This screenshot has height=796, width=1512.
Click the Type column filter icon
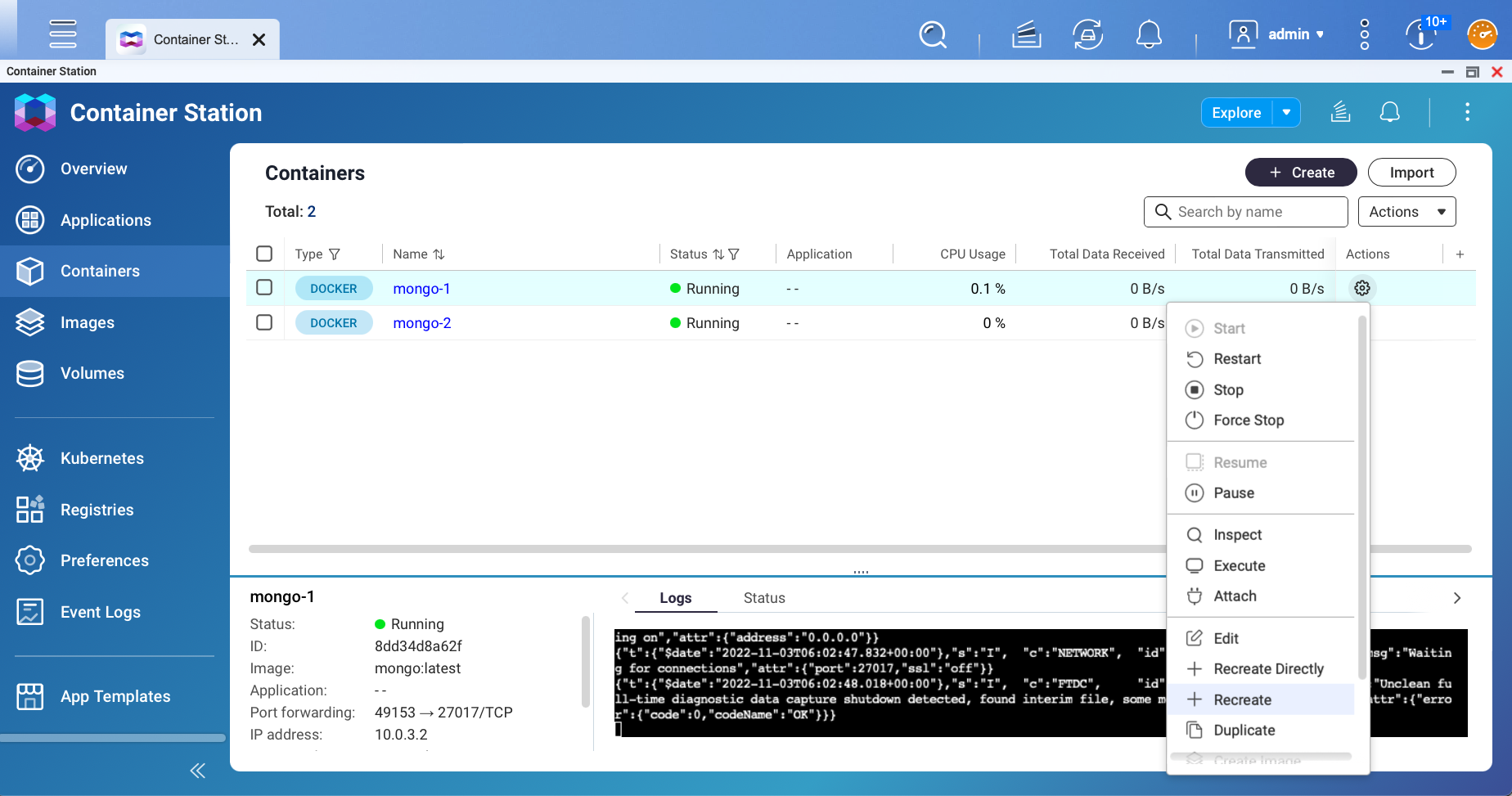coord(334,254)
